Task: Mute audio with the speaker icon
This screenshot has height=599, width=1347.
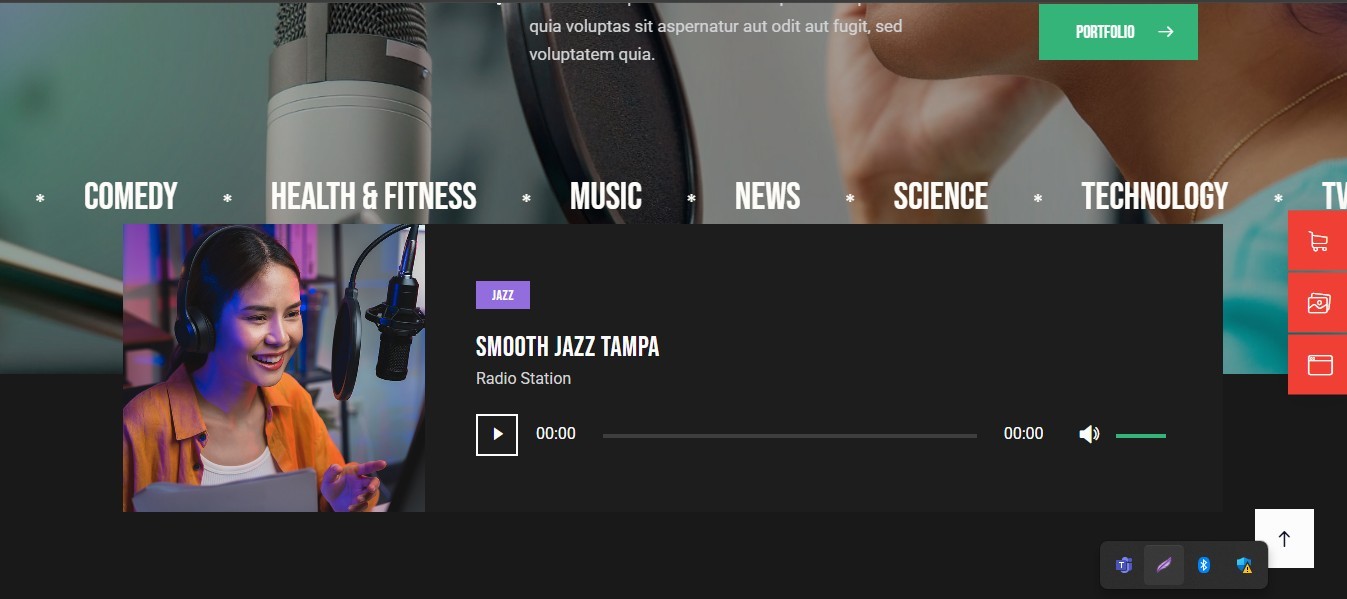Action: pyautogui.click(x=1089, y=434)
